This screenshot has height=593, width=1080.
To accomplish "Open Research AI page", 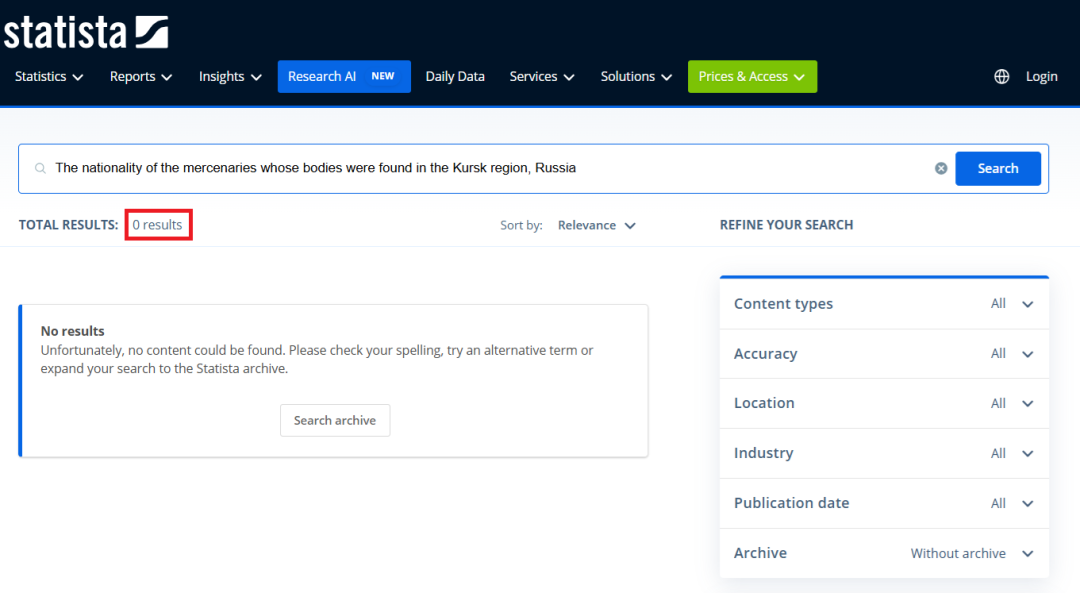I will (x=344, y=76).
